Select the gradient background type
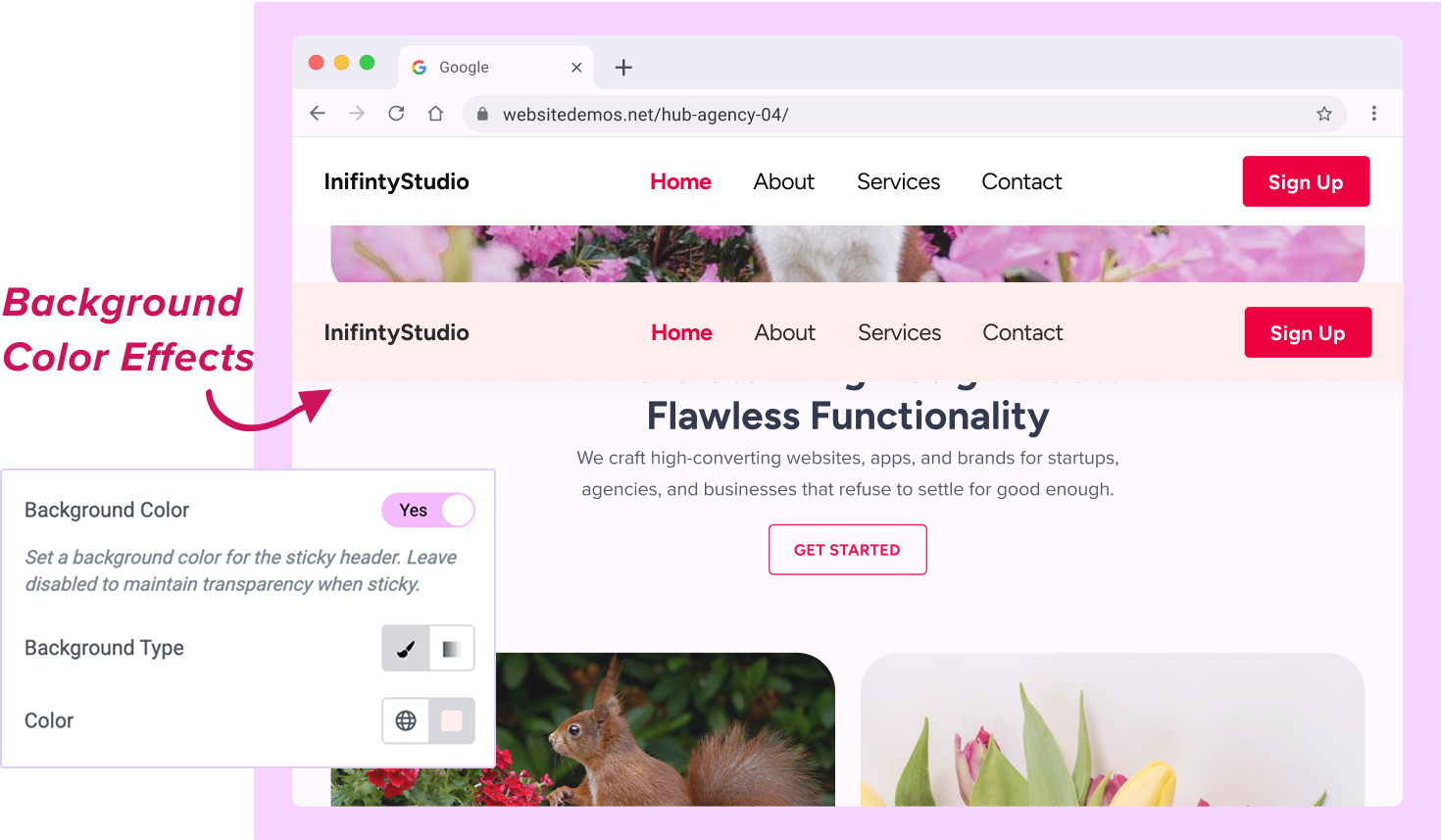 452,648
